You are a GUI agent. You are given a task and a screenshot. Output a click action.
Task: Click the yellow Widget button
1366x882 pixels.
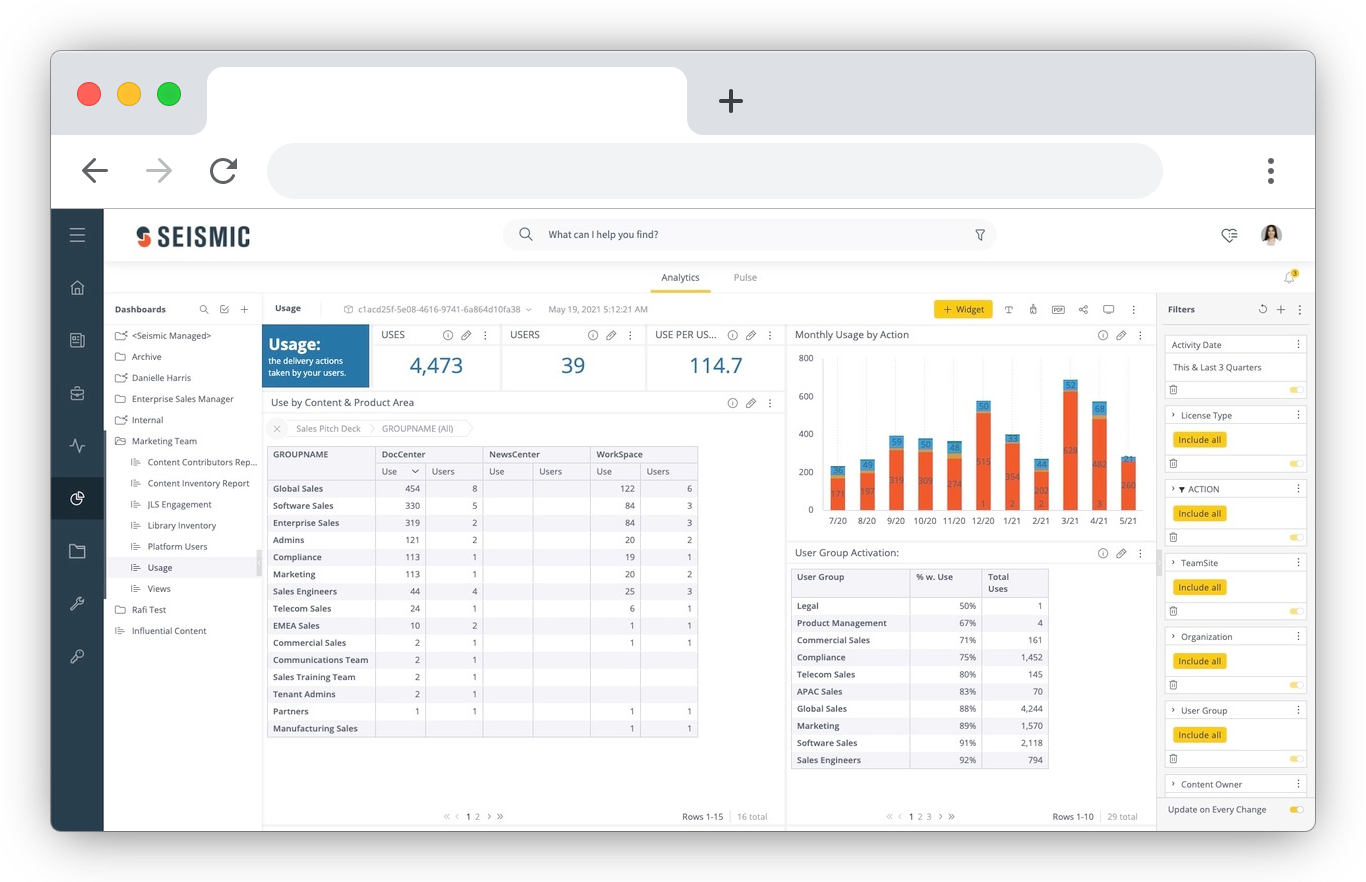(x=963, y=310)
